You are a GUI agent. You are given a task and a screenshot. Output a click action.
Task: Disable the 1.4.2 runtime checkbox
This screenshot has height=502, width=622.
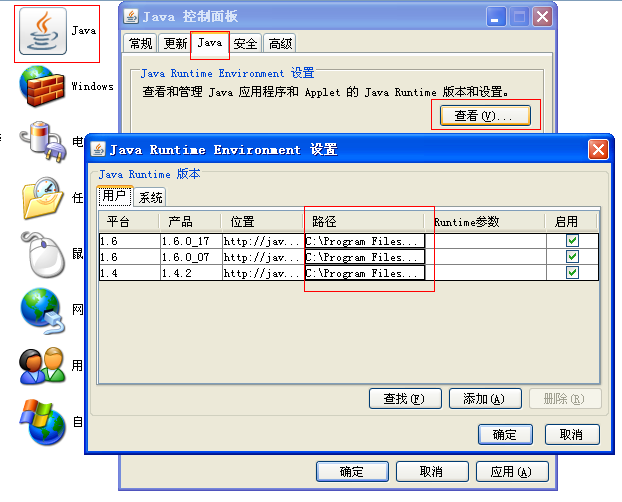[x=572, y=273]
